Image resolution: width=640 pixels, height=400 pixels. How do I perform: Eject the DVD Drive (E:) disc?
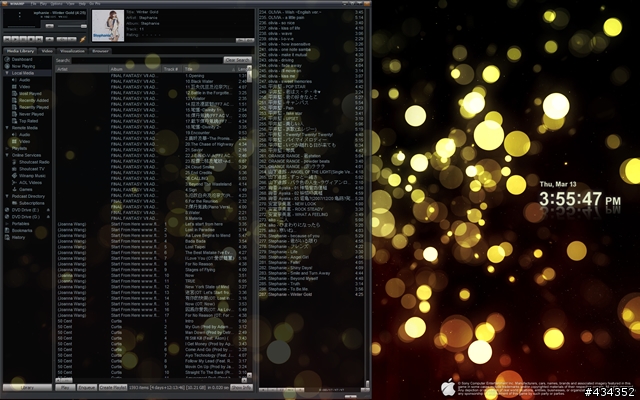click(48, 210)
